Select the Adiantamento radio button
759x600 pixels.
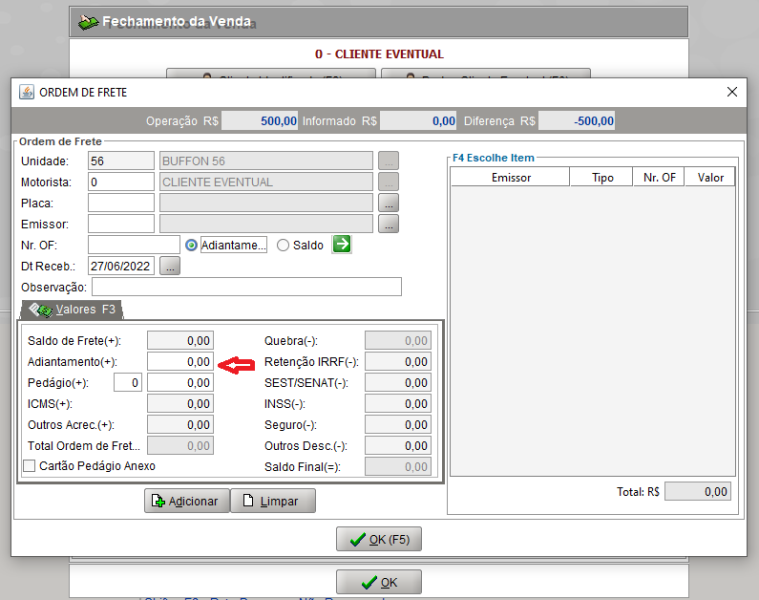[191, 245]
